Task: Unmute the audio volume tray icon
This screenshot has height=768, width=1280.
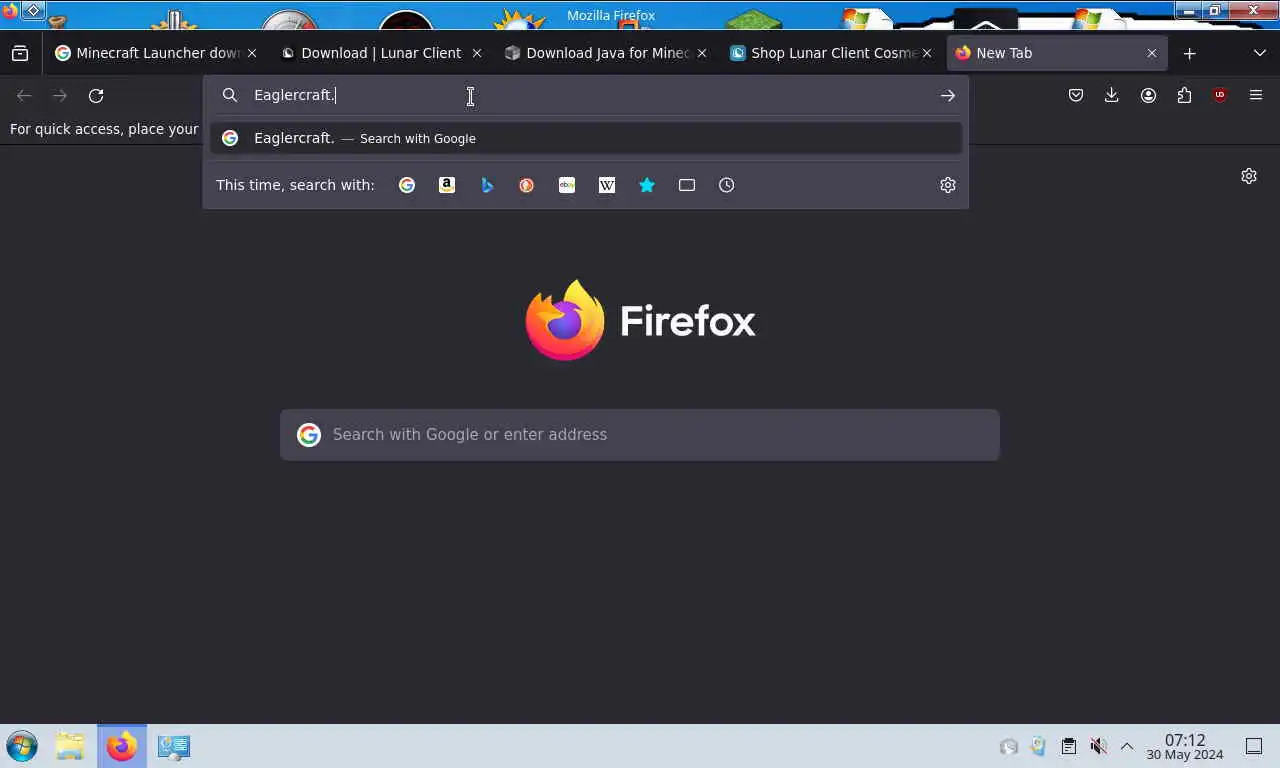Action: [x=1098, y=746]
